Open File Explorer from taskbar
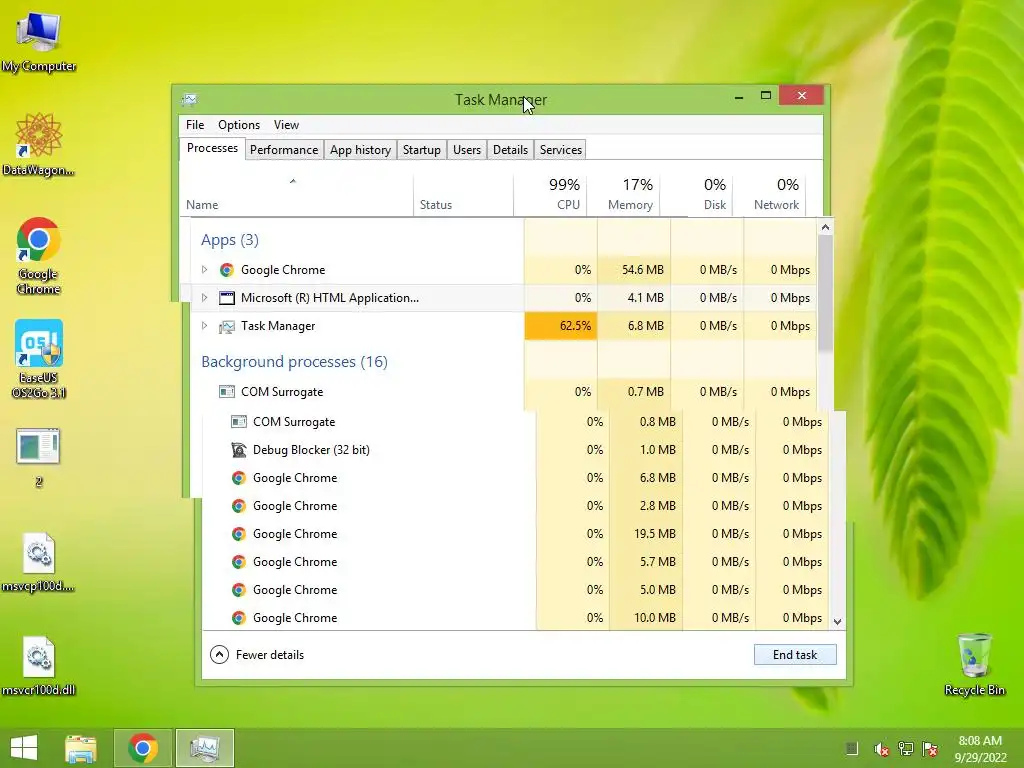The height and width of the screenshot is (768, 1024). point(81,748)
